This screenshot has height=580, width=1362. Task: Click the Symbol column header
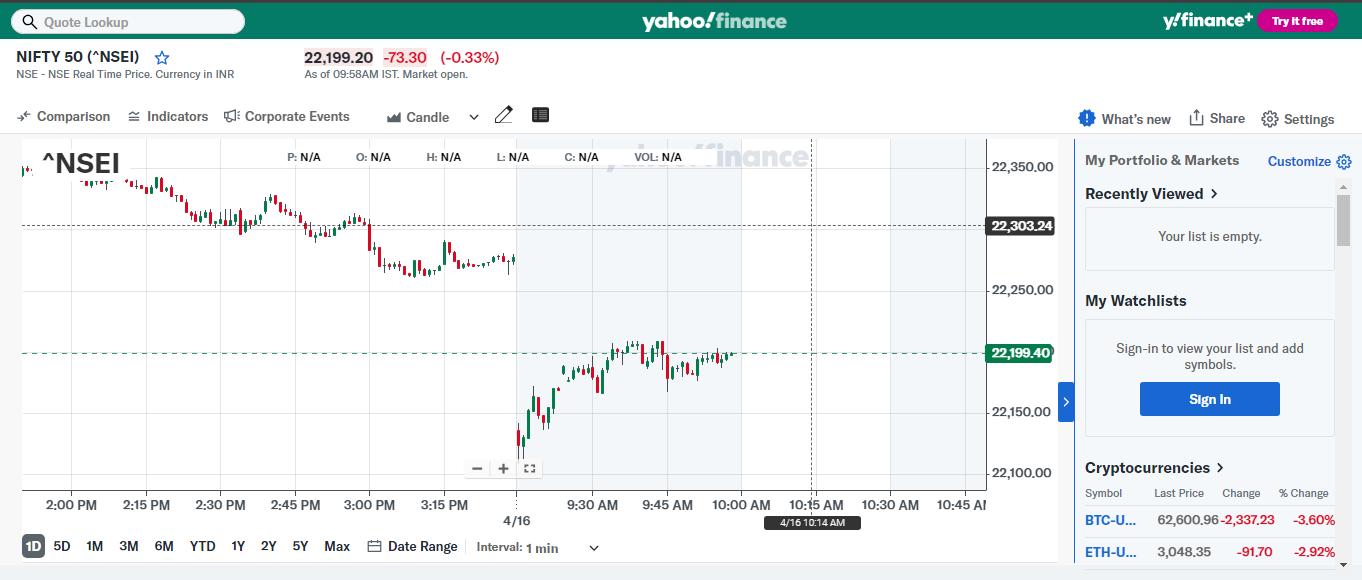pyautogui.click(x=1103, y=493)
